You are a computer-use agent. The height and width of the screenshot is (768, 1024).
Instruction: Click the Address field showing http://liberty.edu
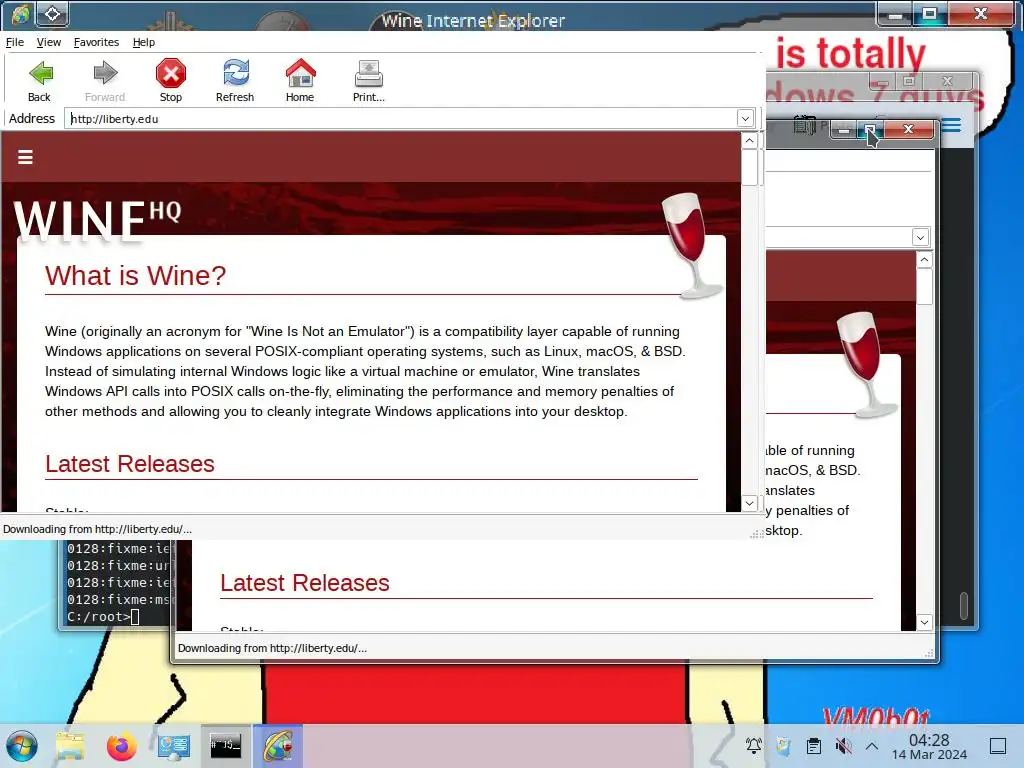coord(400,119)
